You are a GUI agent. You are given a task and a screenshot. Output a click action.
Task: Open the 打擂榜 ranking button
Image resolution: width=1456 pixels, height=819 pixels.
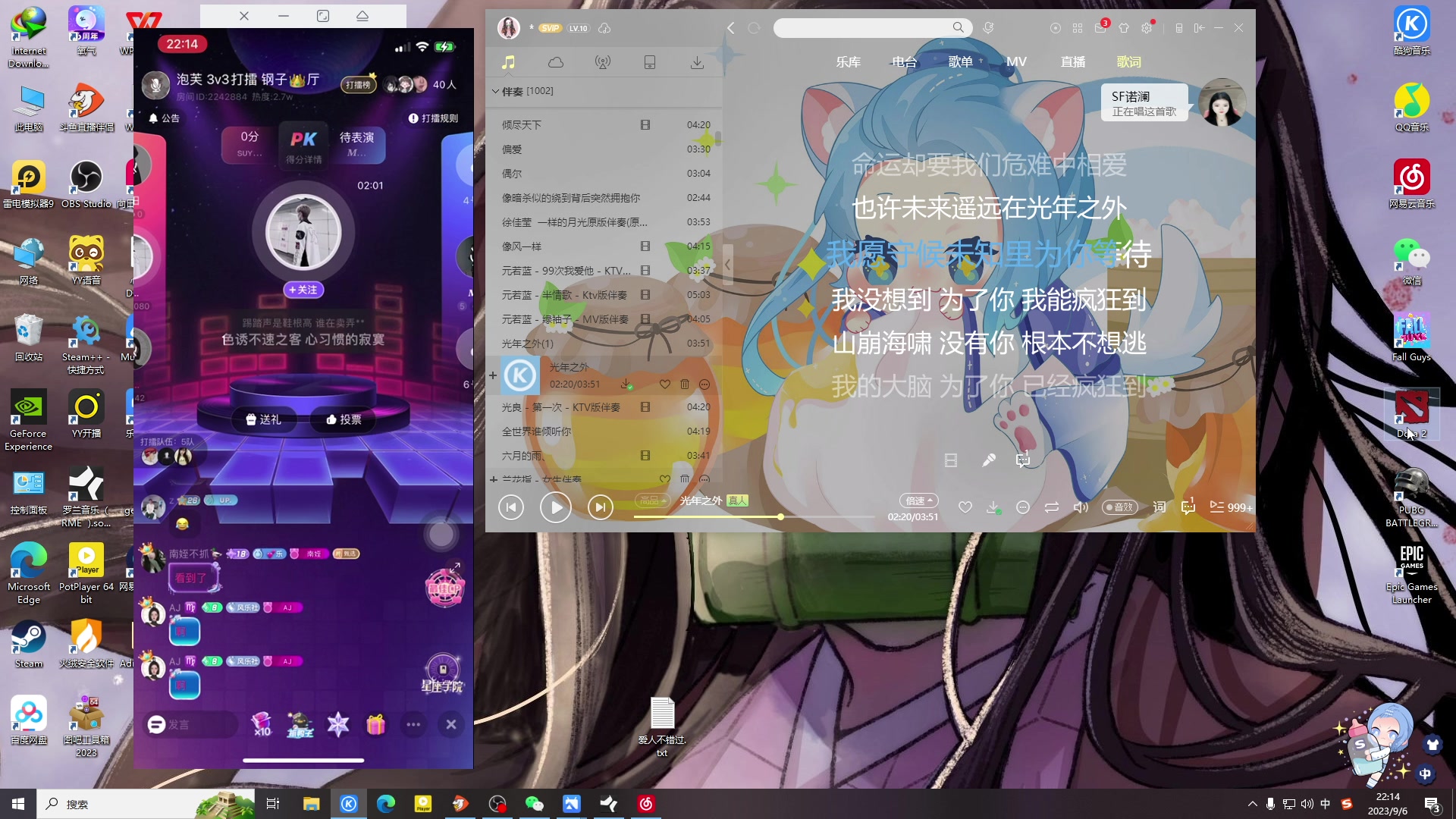(x=358, y=85)
